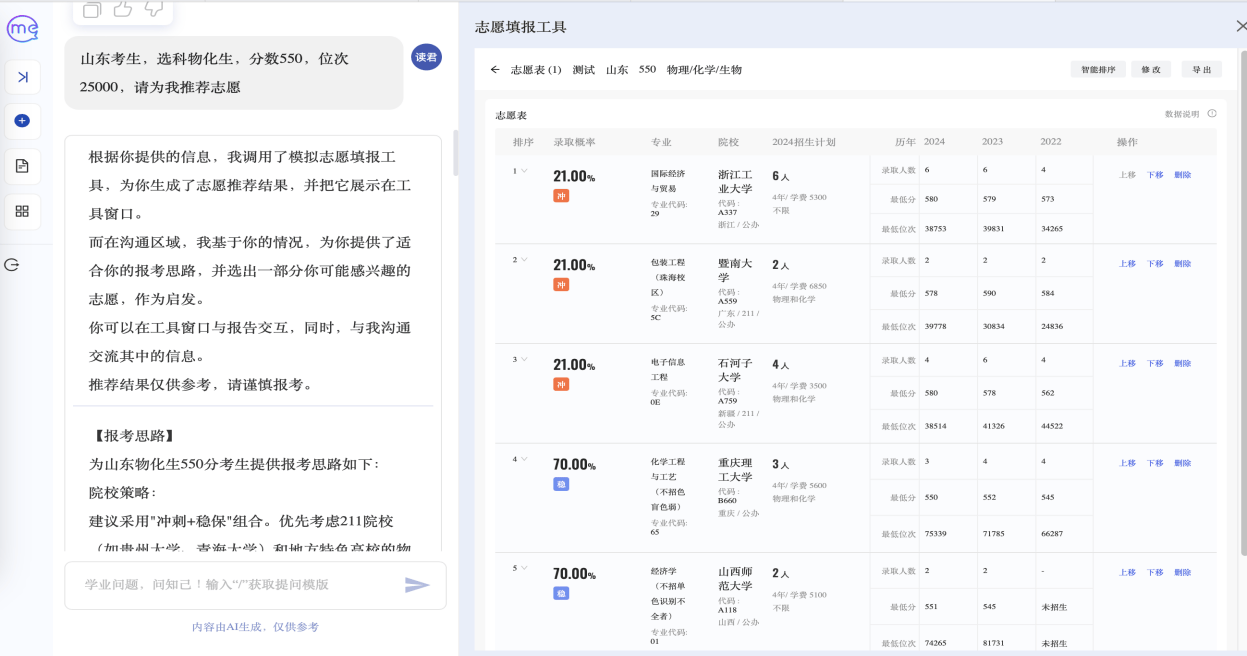This screenshot has width=1247, height=656.
Task: Click the 国际经济与贸易 major name
Action: click(668, 181)
